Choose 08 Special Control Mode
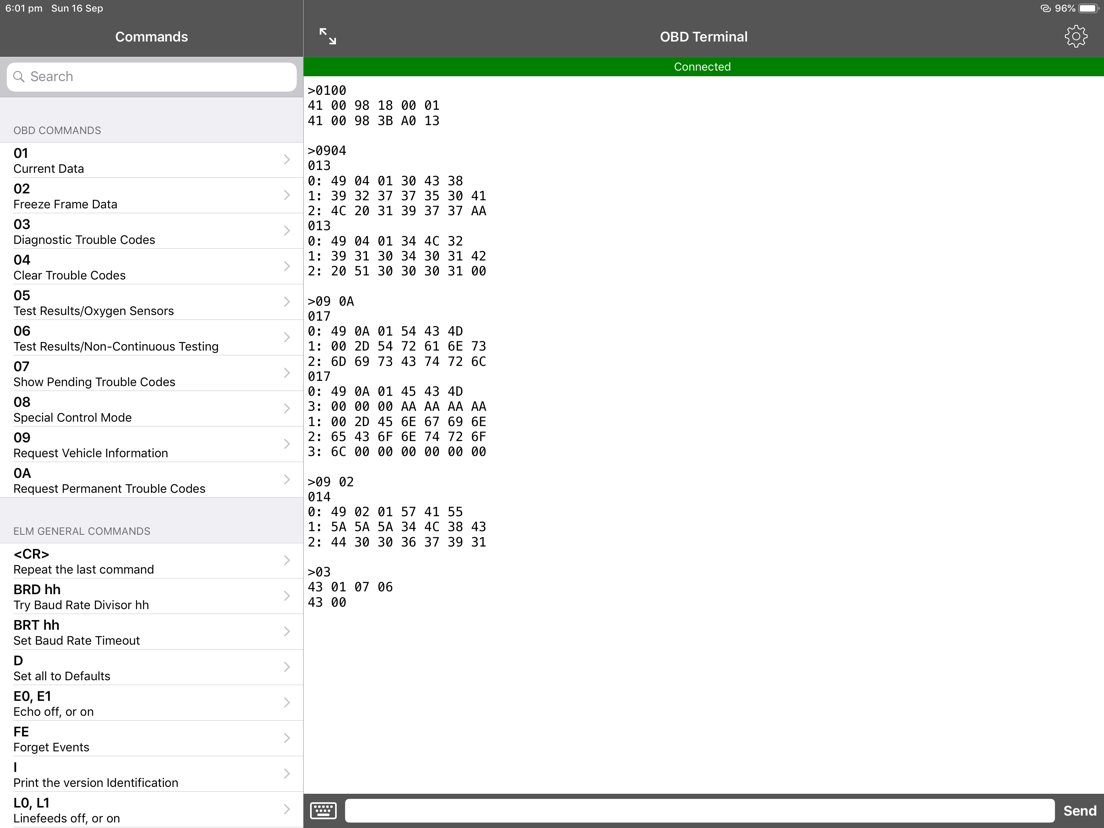 tap(151, 409)
